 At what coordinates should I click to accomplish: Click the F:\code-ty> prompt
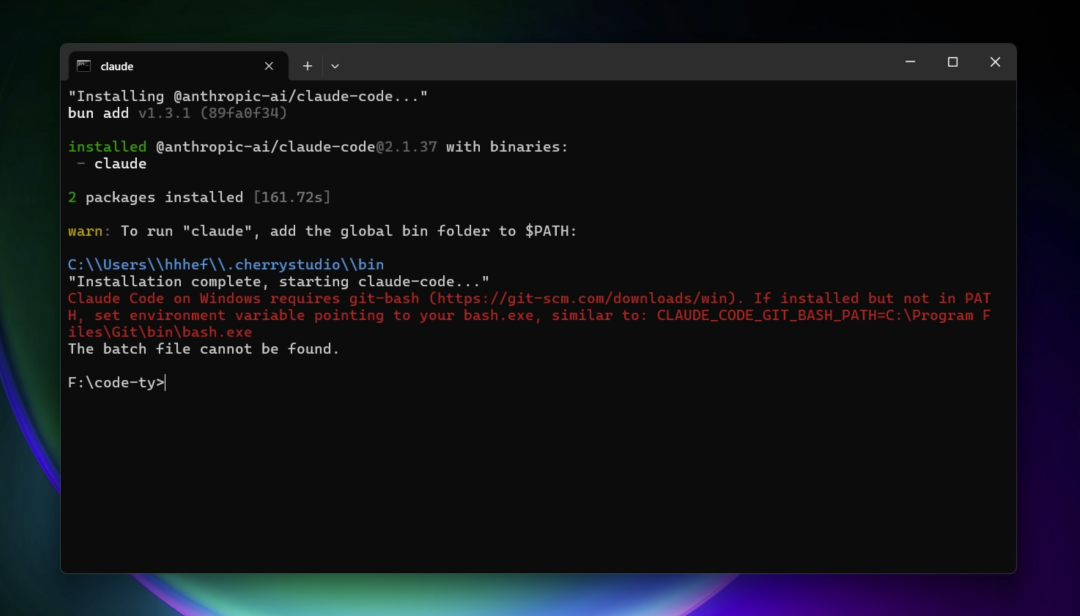116,382
